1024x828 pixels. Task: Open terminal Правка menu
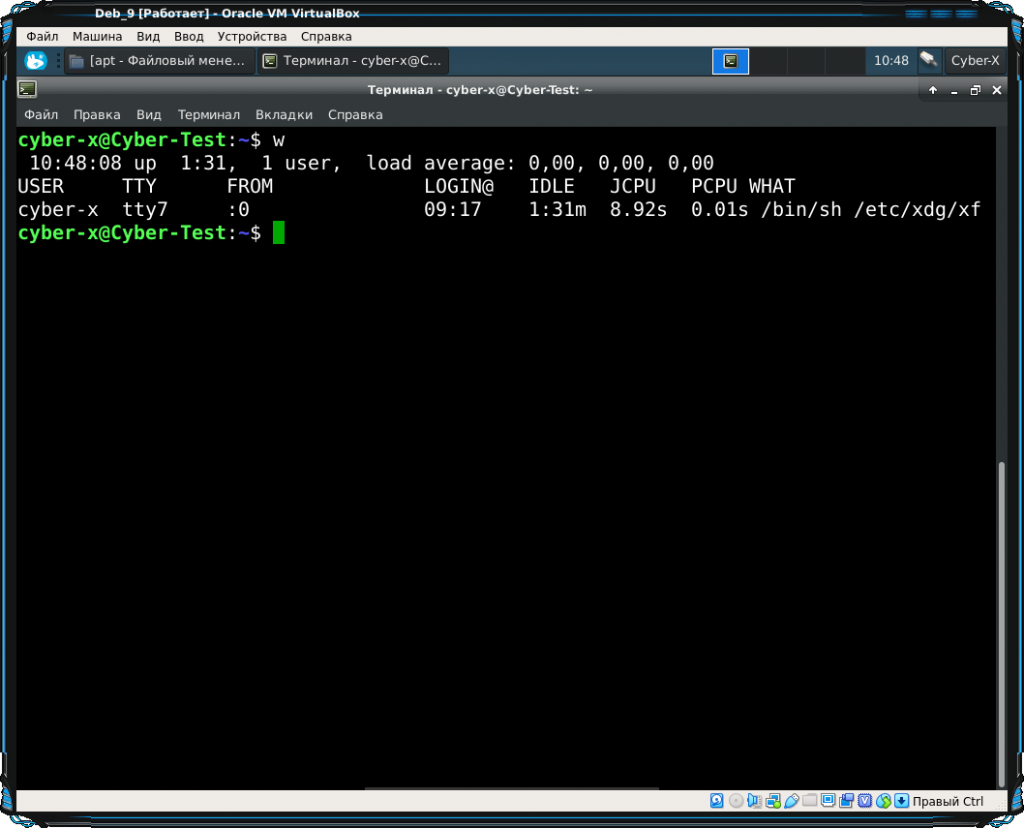[97, 115]
